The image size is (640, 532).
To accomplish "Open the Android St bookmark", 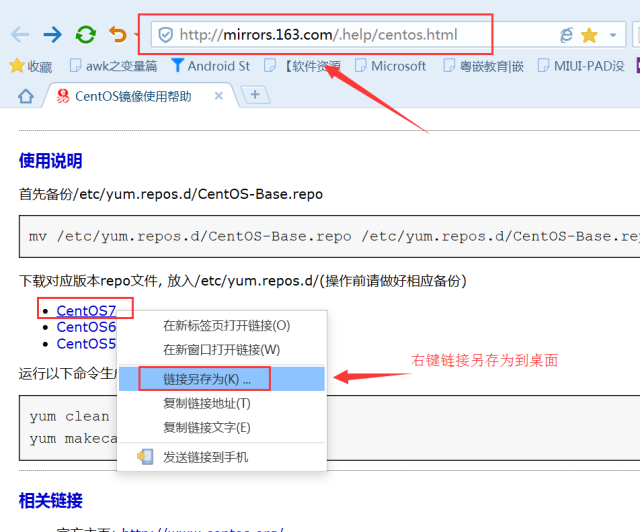I will click(210, 66).
